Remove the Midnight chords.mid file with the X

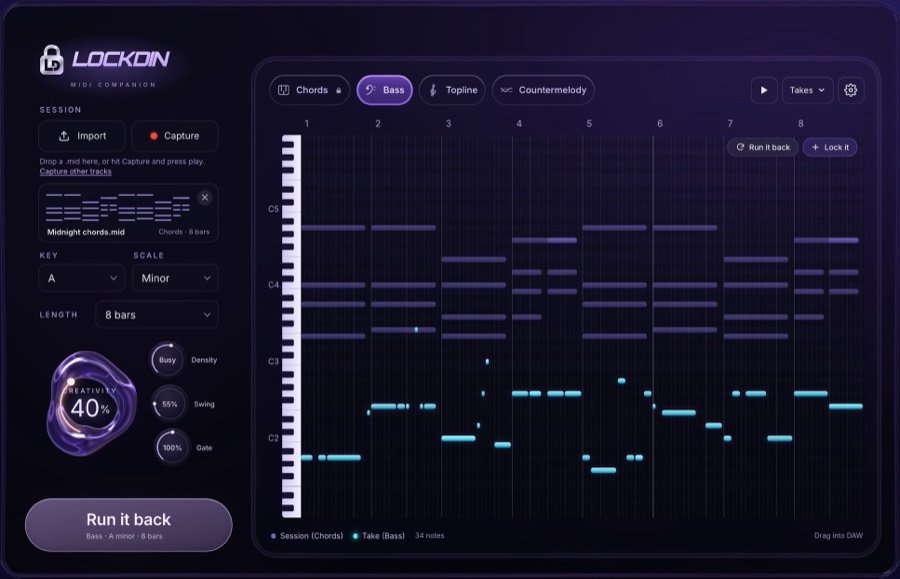tap(204, 197)
